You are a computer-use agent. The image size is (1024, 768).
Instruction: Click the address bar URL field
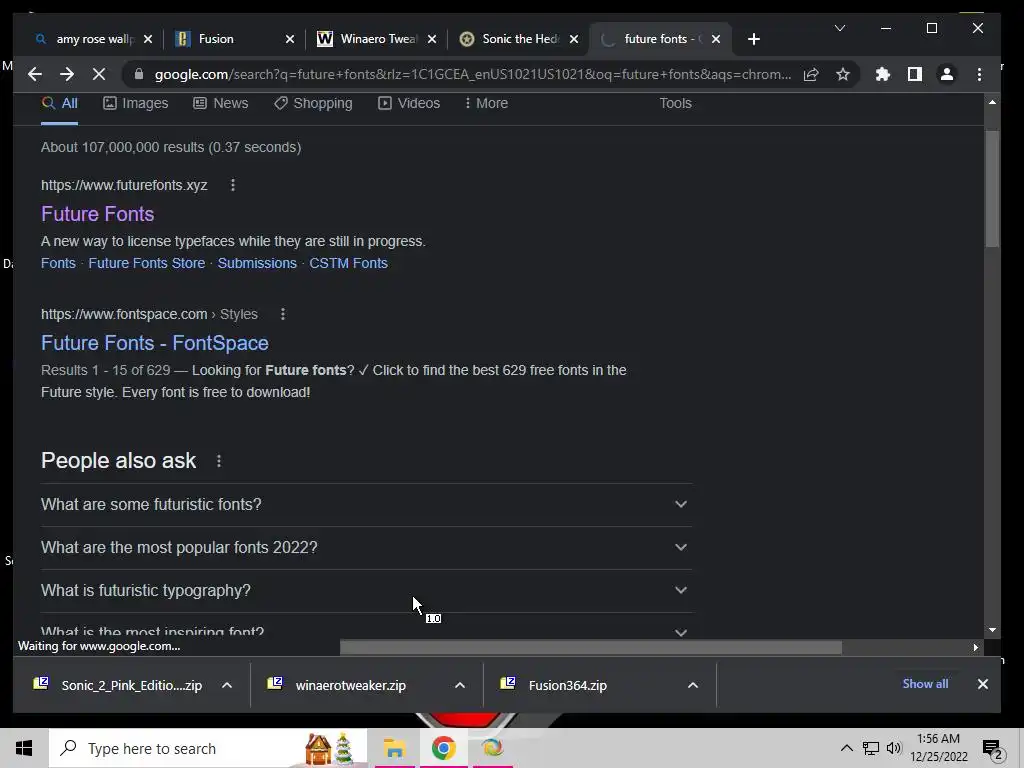tap(472, 74)
